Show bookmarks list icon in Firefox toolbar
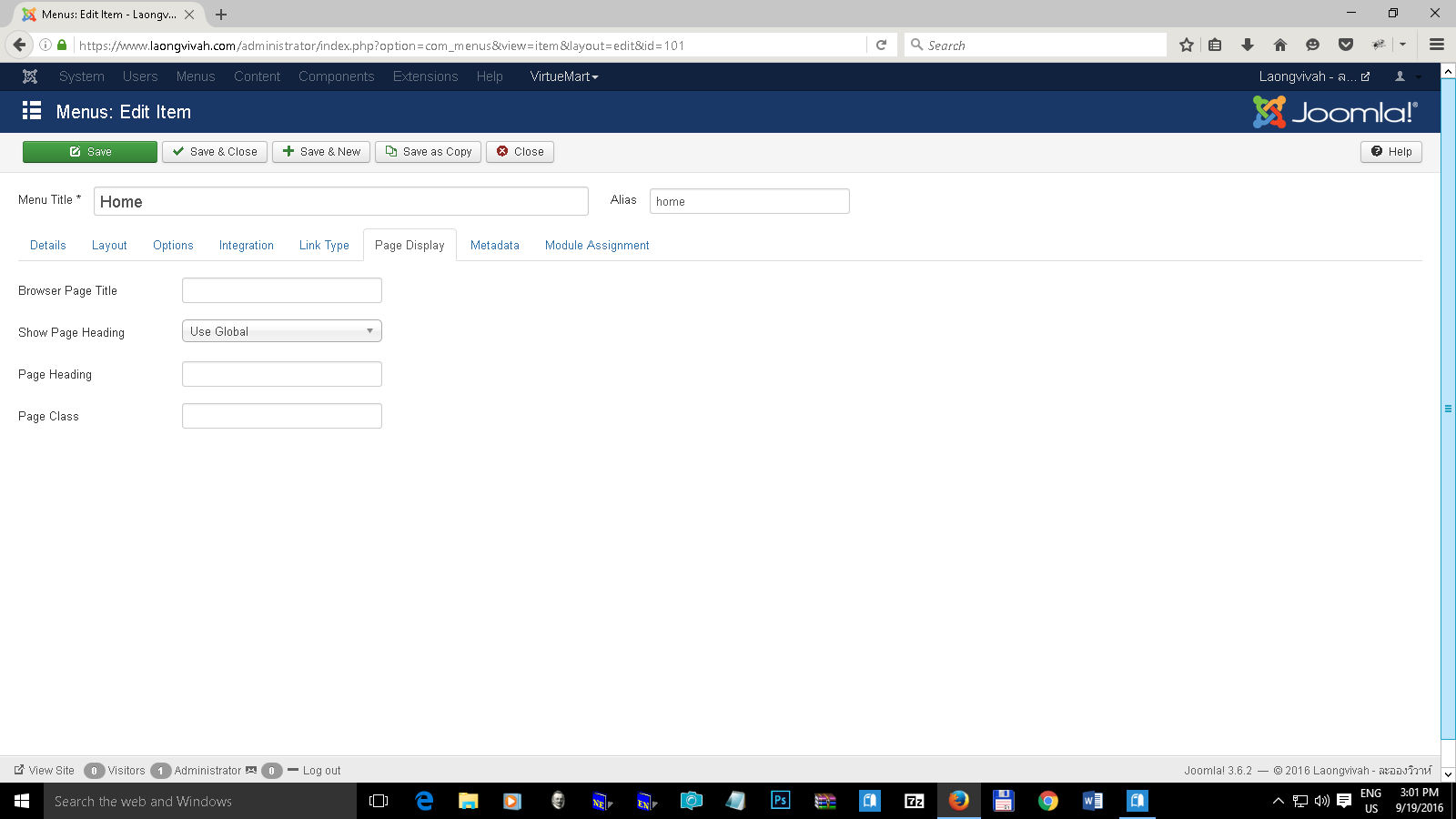The width and height of the screenshot is (1456, 819). point(1215,45)
